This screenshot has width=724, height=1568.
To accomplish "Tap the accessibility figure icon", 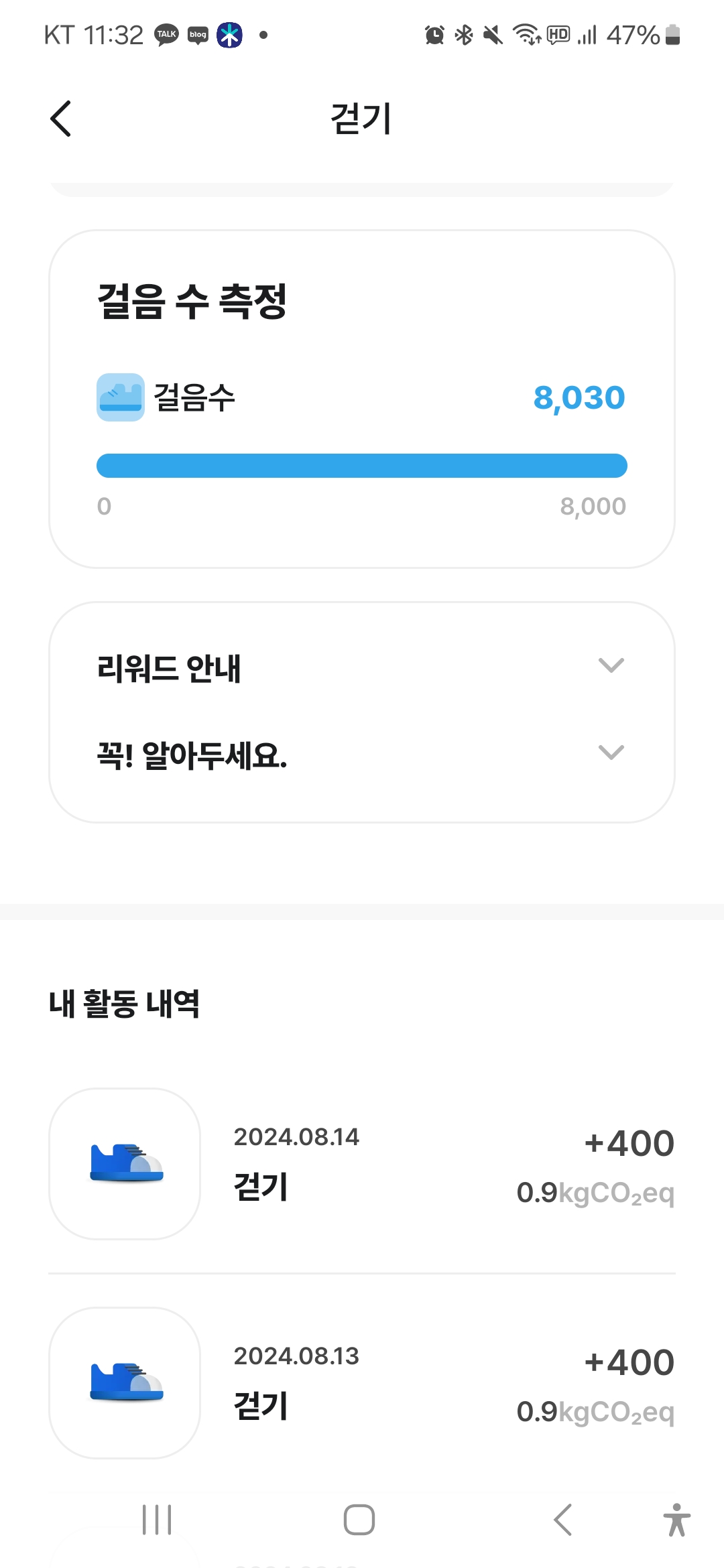I will tap(676, 1520).
